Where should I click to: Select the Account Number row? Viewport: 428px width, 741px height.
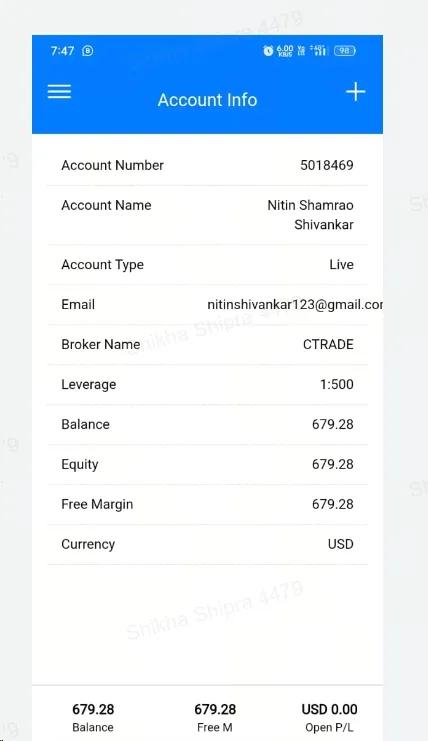[207, 165]
